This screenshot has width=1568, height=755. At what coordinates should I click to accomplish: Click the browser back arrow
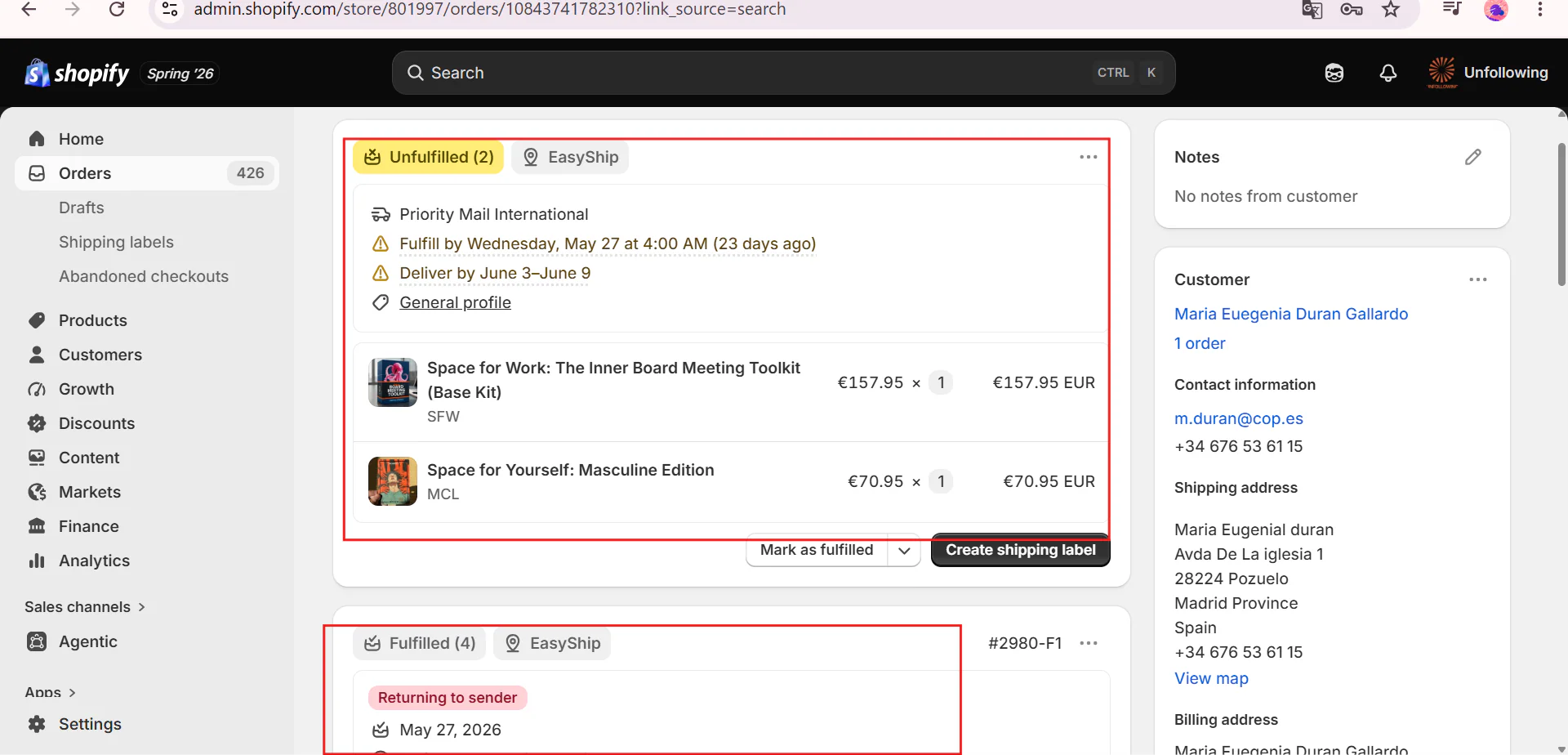click(29, 9)
